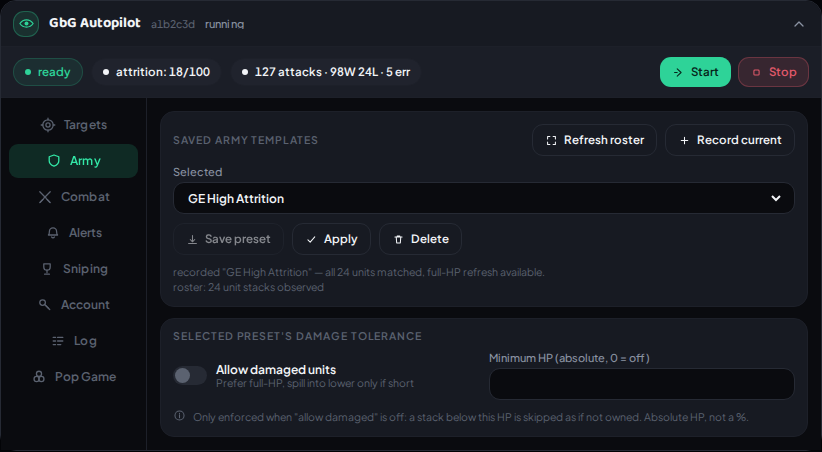
Task: Click the Log list icon
Action: point(58,341)
